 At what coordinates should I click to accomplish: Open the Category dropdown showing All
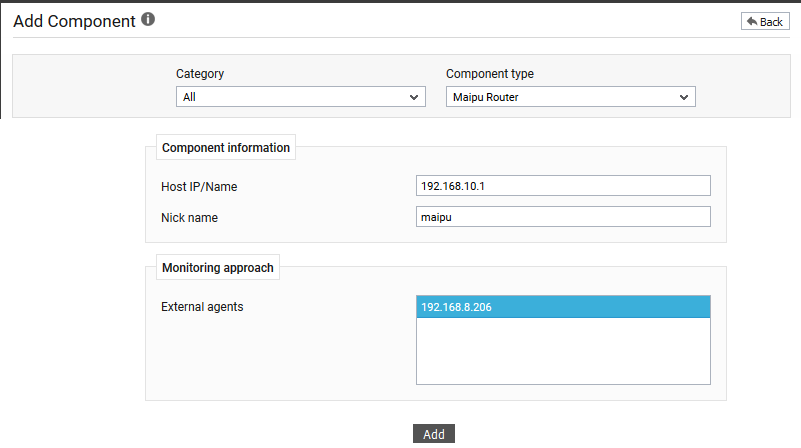301,97
